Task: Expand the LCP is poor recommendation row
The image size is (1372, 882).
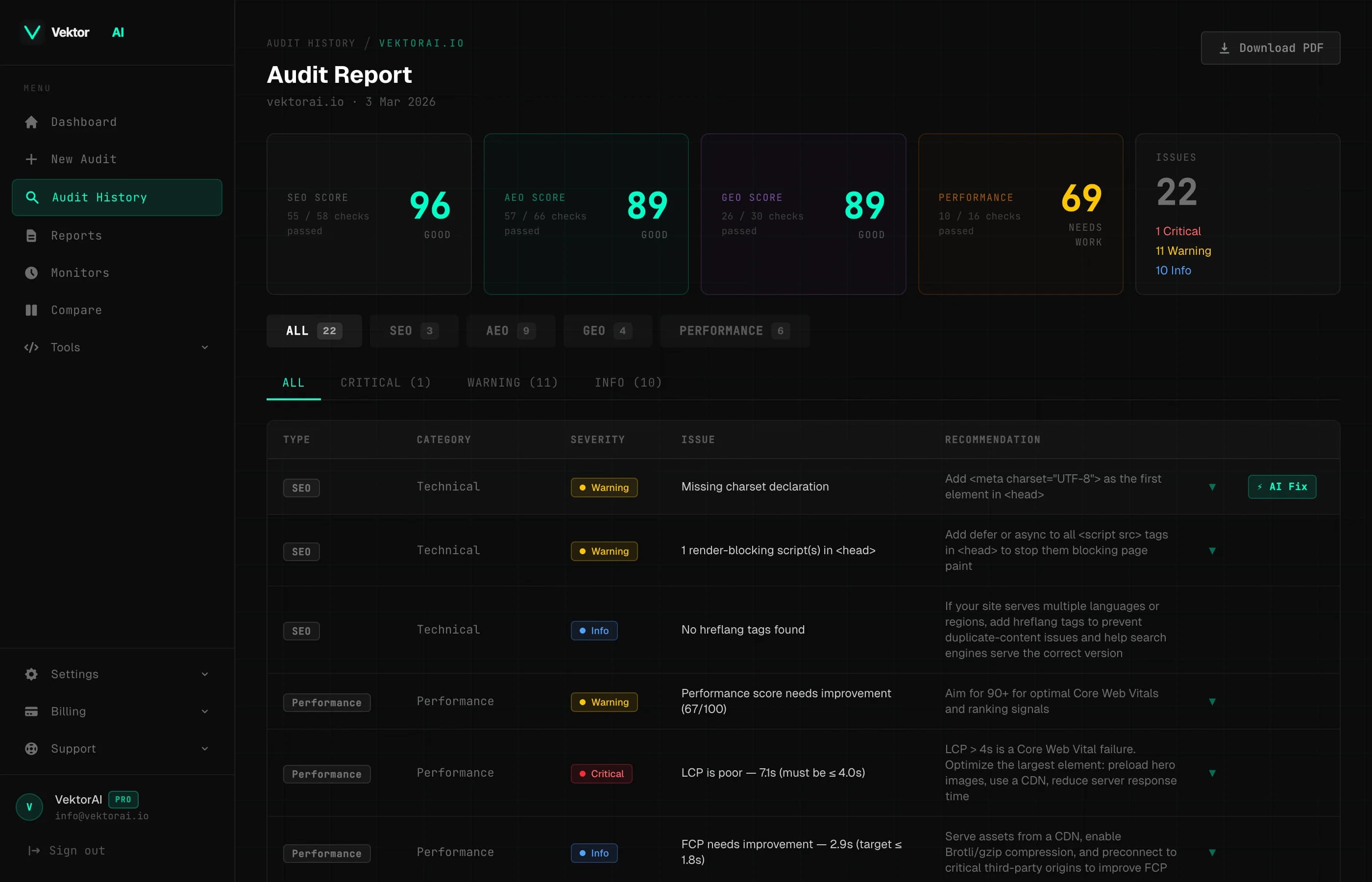Action: tap(1213, 773)
